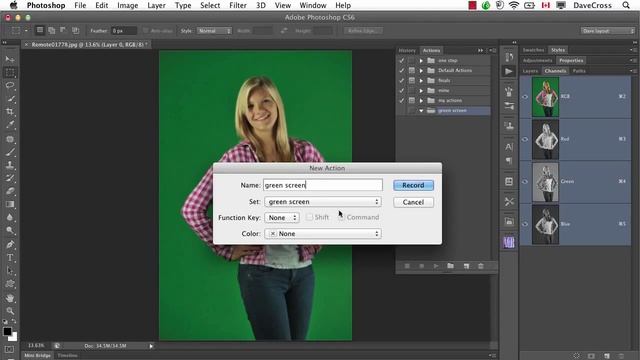The height and width of the screenshot is (360, 640).
Task: Select the Eyedropper tool
Action: (10, 124)
